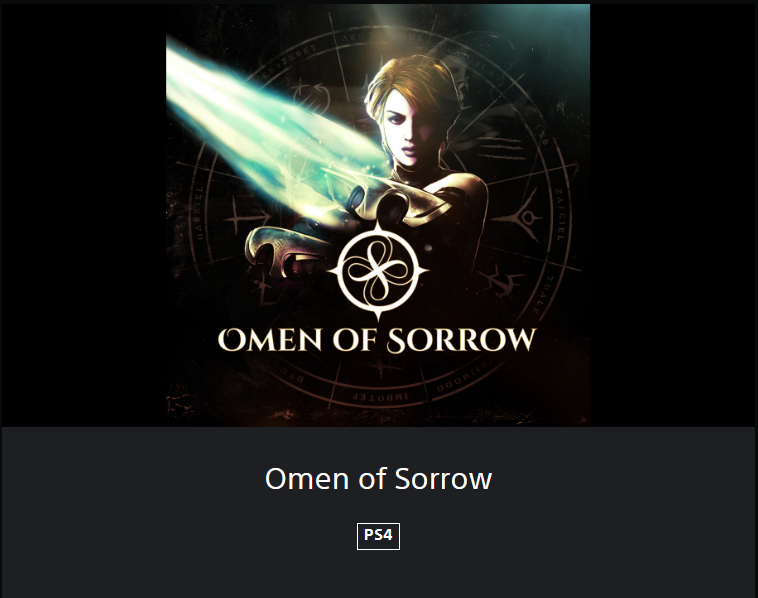The image size is (758, 598).
Task: Click the dark panel below the PS4 badge
Action: point(378,575)
